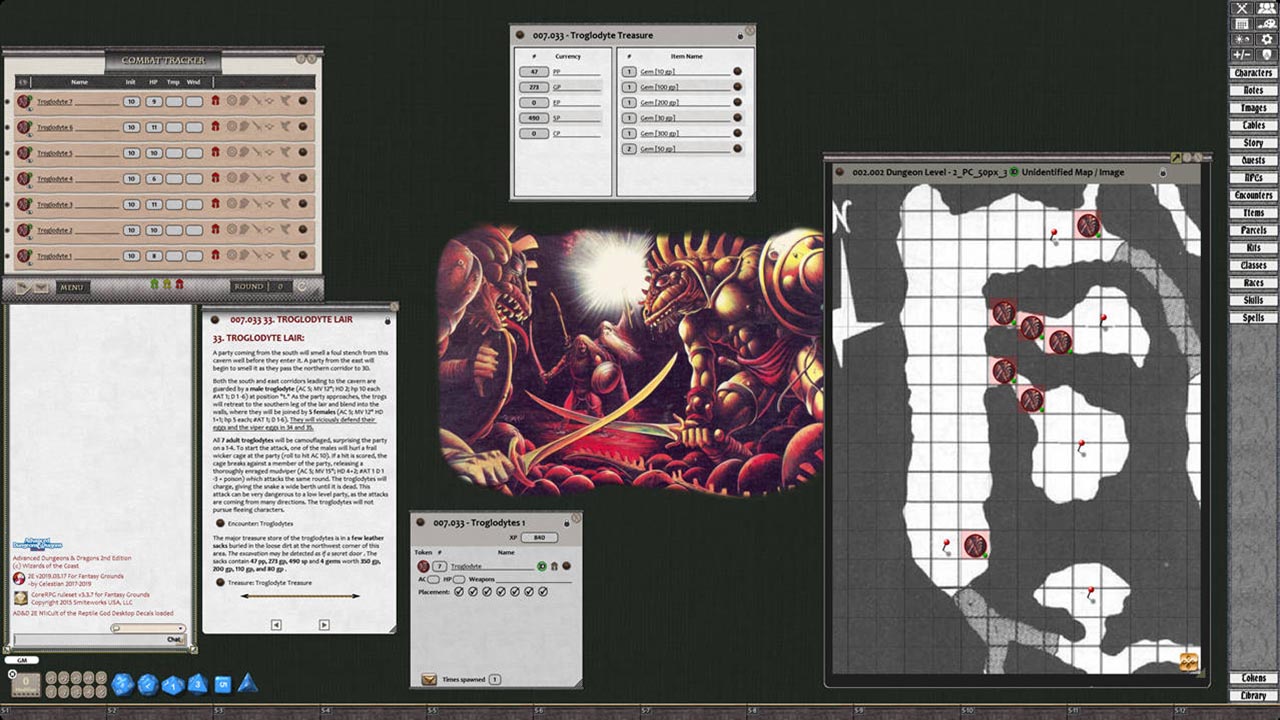
Task: Click next round icon in combat tracker
Action: 302,287
